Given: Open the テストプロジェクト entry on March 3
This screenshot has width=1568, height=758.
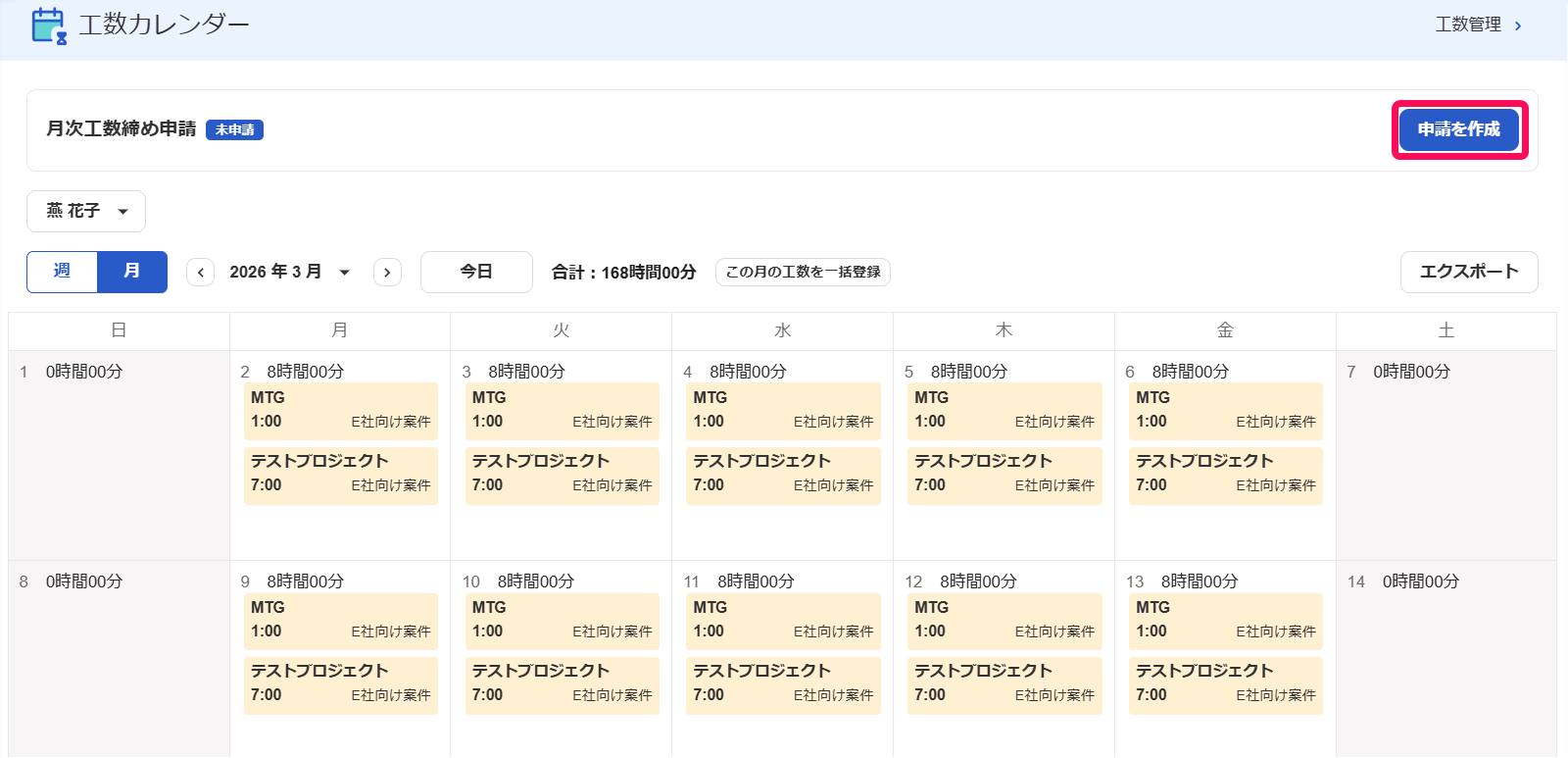Looking at the screenshot, I should click(x=563, y=475).
